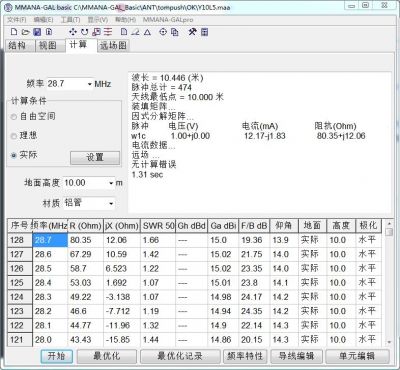Switch to the 远场图 tab
This screenshot has height=370, width=400.
[x=113, y=46]
